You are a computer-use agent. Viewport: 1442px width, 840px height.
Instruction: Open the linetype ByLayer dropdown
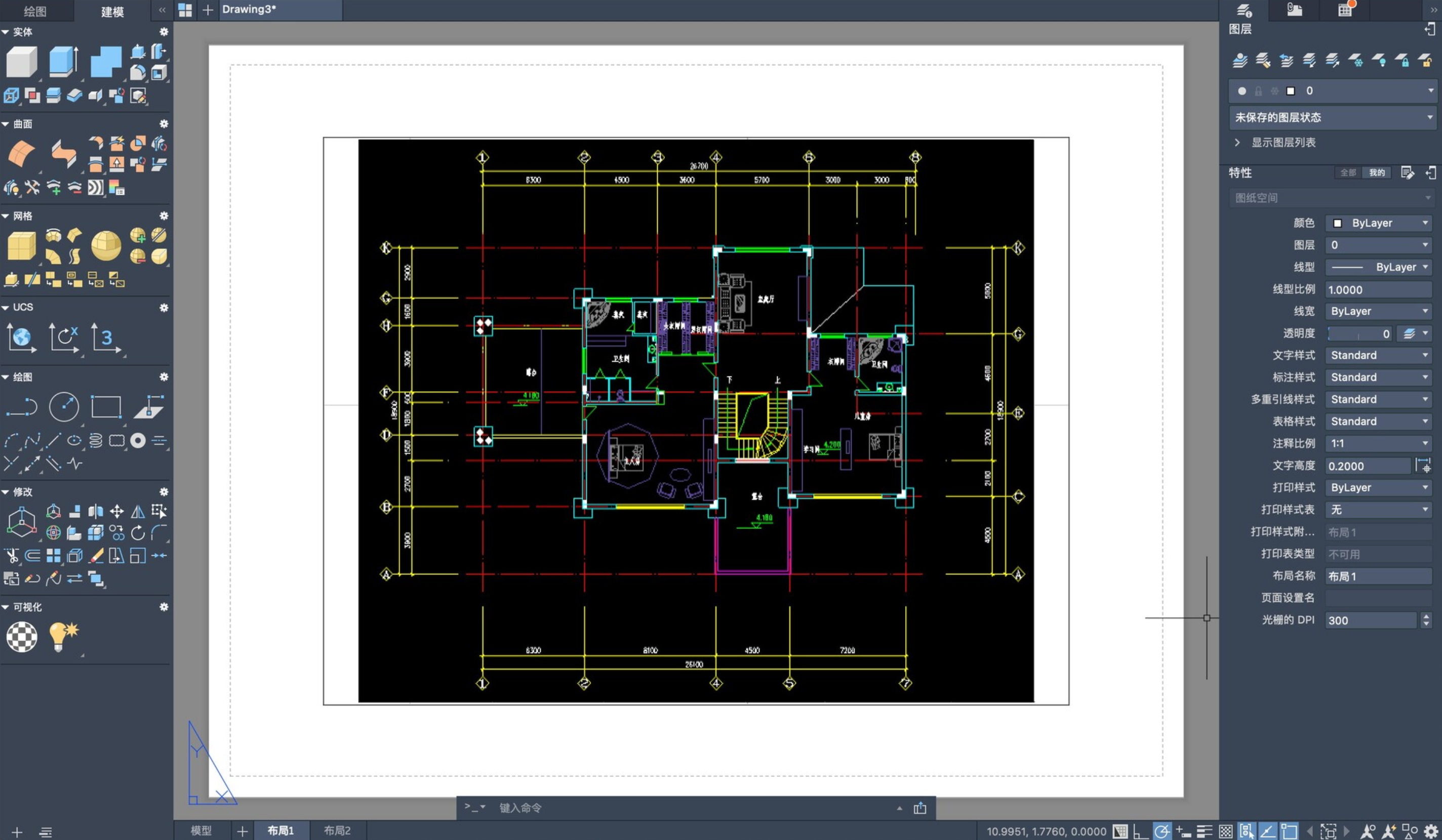[x=1379, y=267]
